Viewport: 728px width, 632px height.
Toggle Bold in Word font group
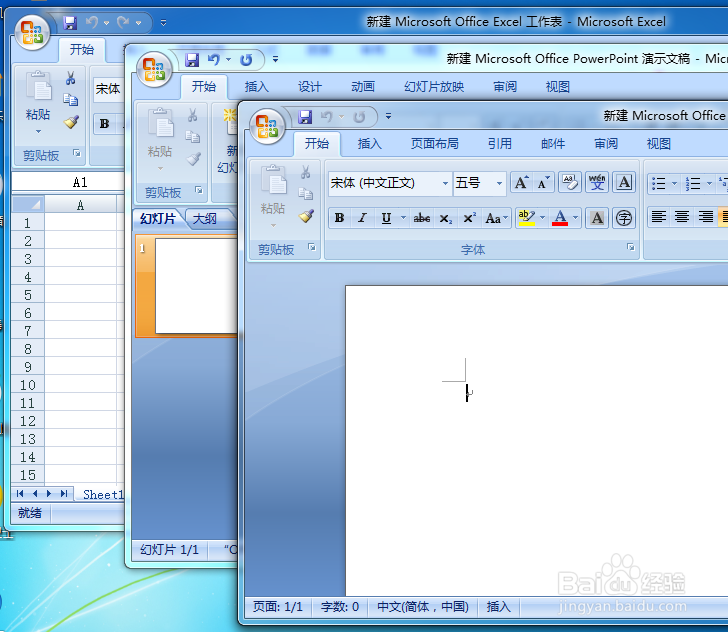339,218
